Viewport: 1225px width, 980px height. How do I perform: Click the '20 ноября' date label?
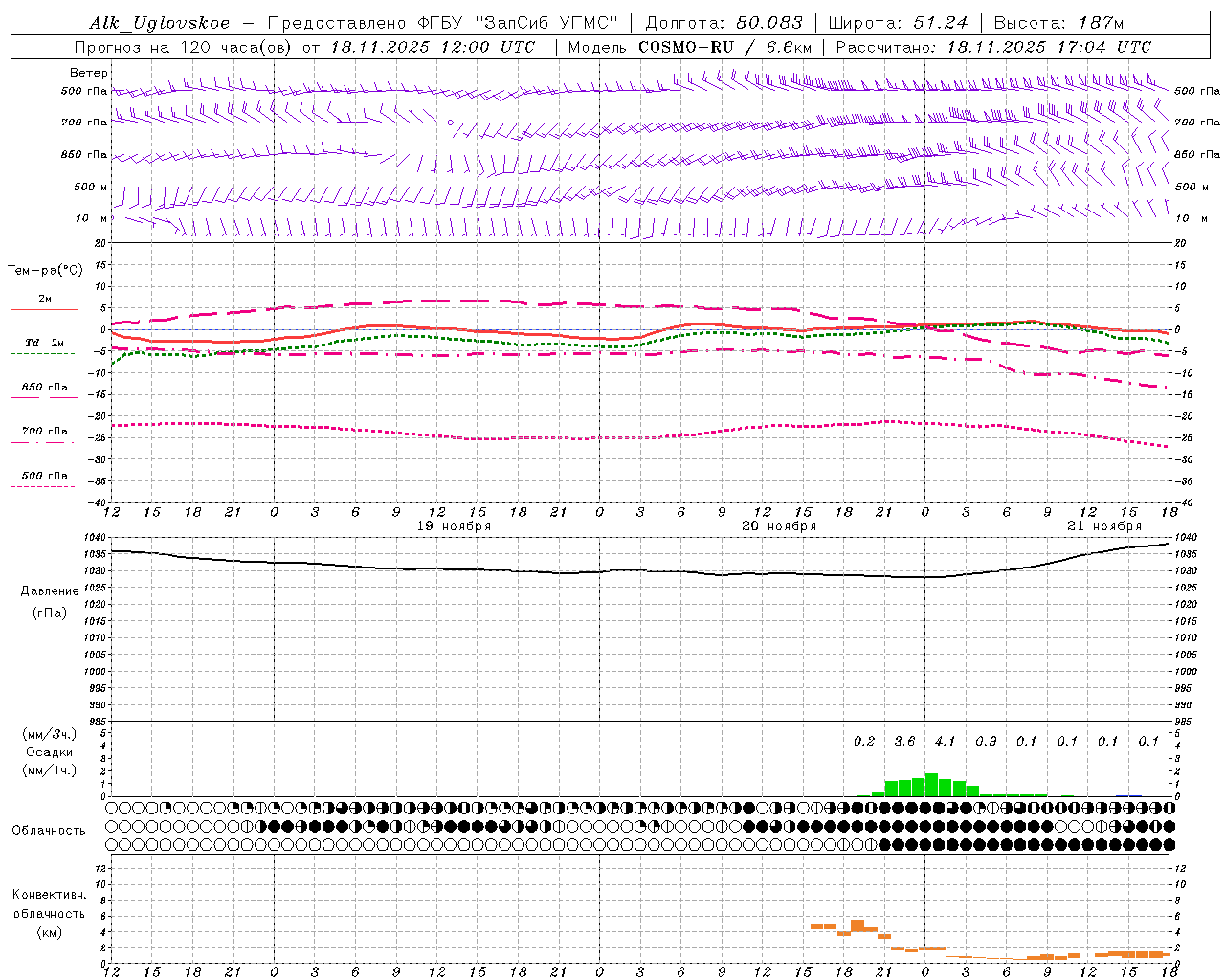point(779,526)
